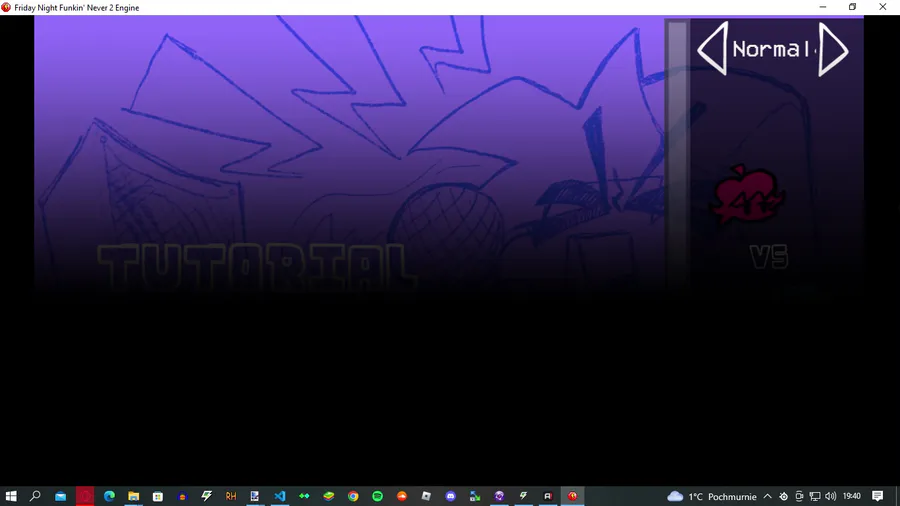The image size is (900, 506).
Task: Open the Windows Start menu
Action: coord(11,496)
